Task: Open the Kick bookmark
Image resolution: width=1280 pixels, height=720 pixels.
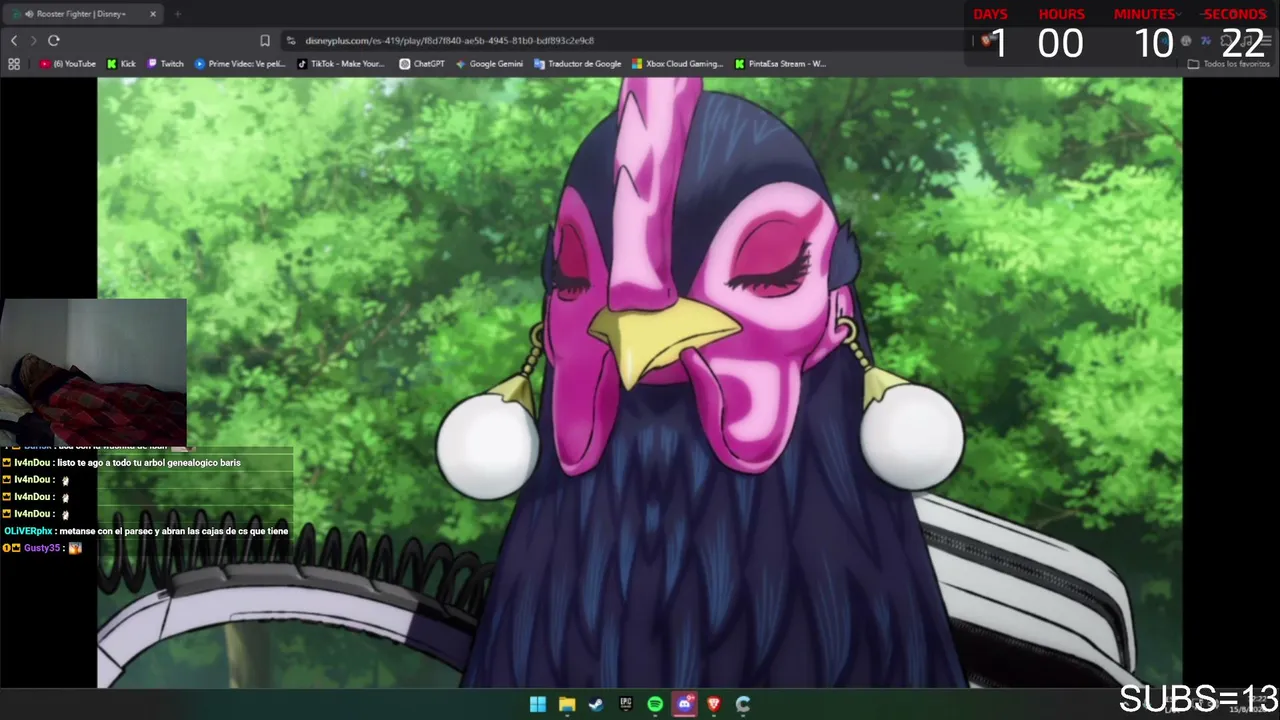Action: point(121,64)
